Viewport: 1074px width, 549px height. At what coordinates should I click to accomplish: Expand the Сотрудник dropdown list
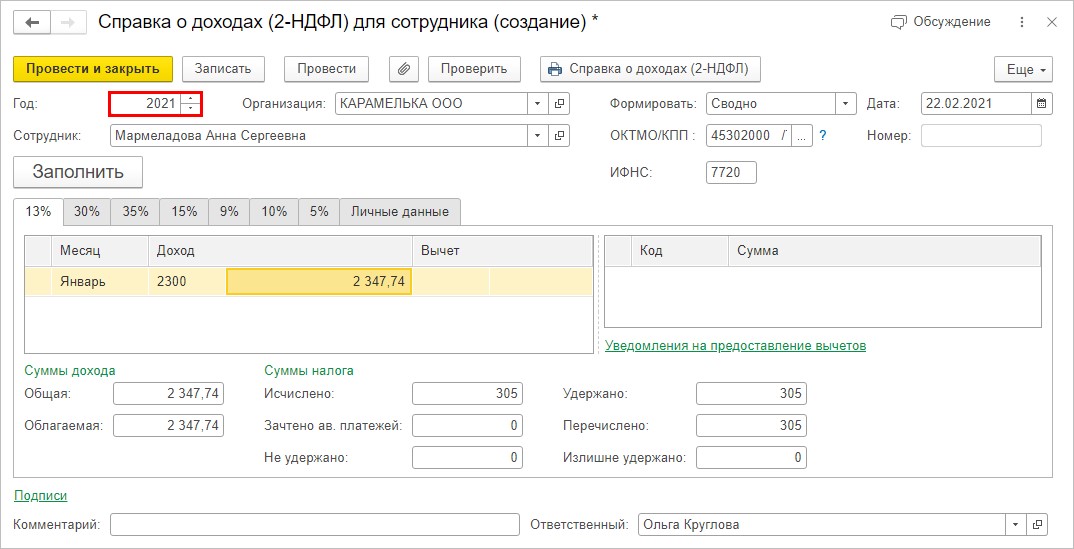(537, 136)
